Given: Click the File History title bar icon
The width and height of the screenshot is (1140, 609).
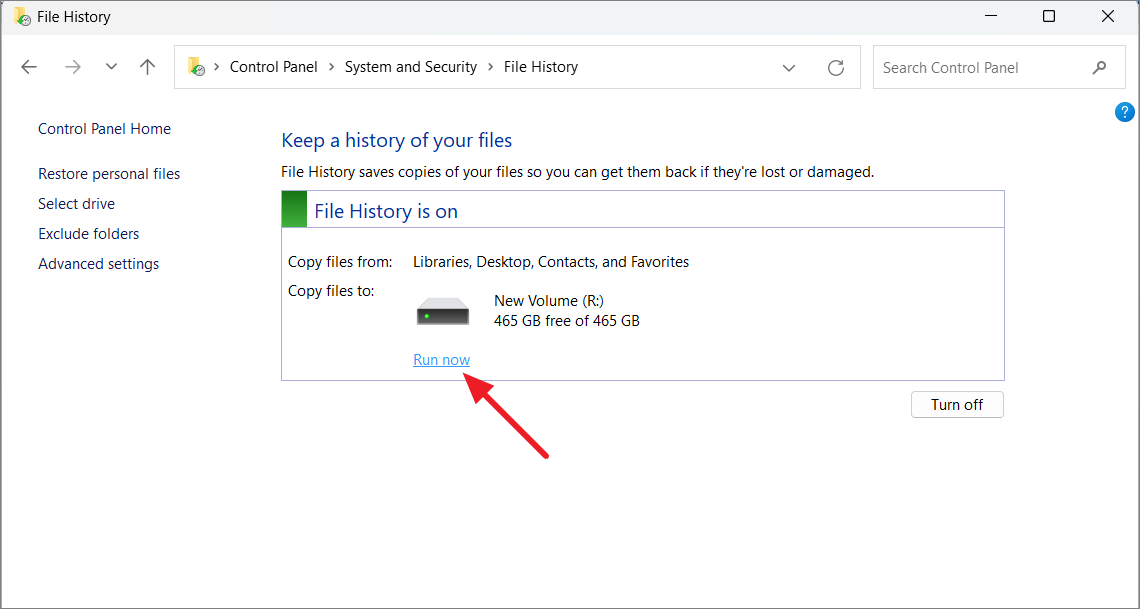Looking at the screenshot, I should click(23, 17).
